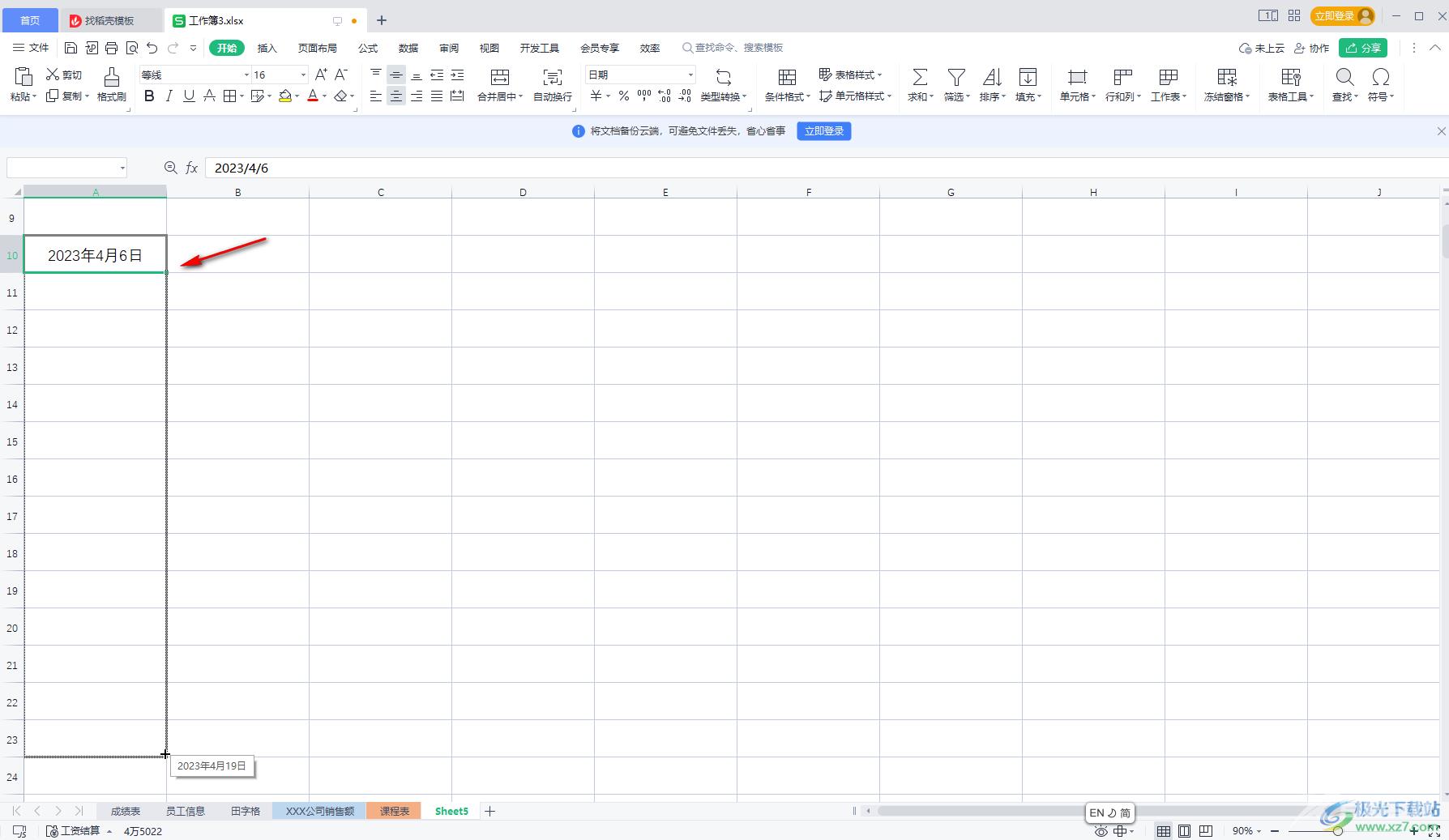The height and width of the screenshot is (840, 1449).
Task: Open the number format dropdown (日期)
Action: 690,75
